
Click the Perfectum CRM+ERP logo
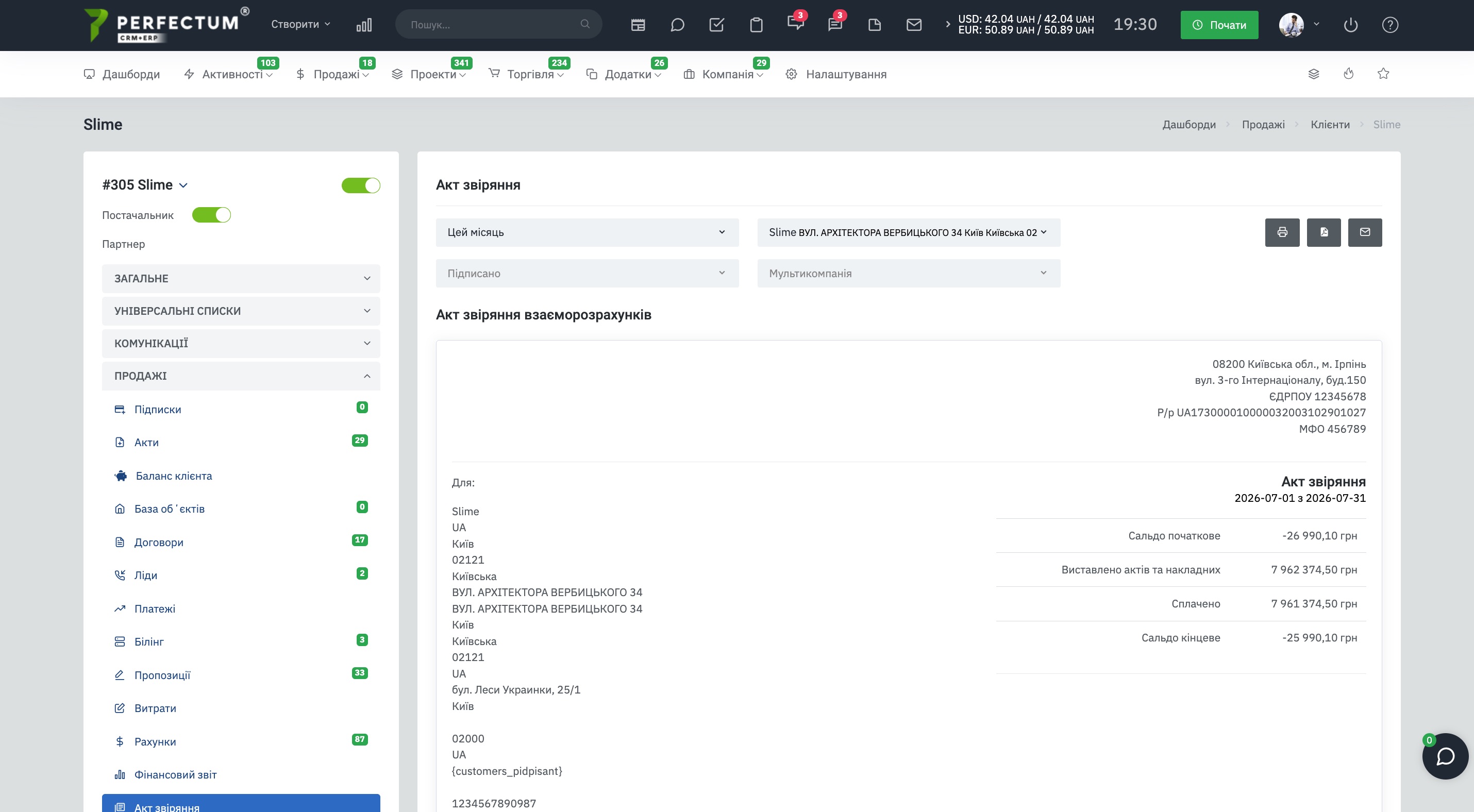pyautogui.click(x=166, y=25)
